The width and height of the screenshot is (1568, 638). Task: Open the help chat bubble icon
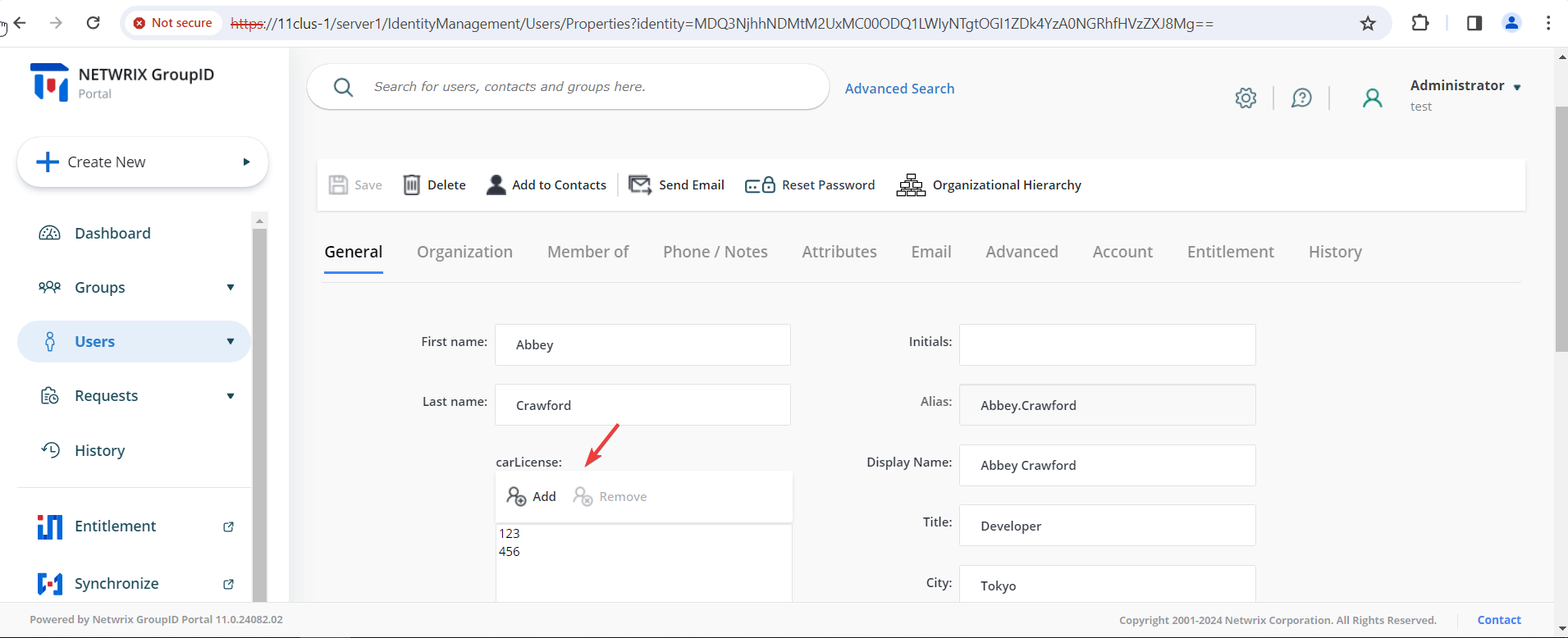1301,98
